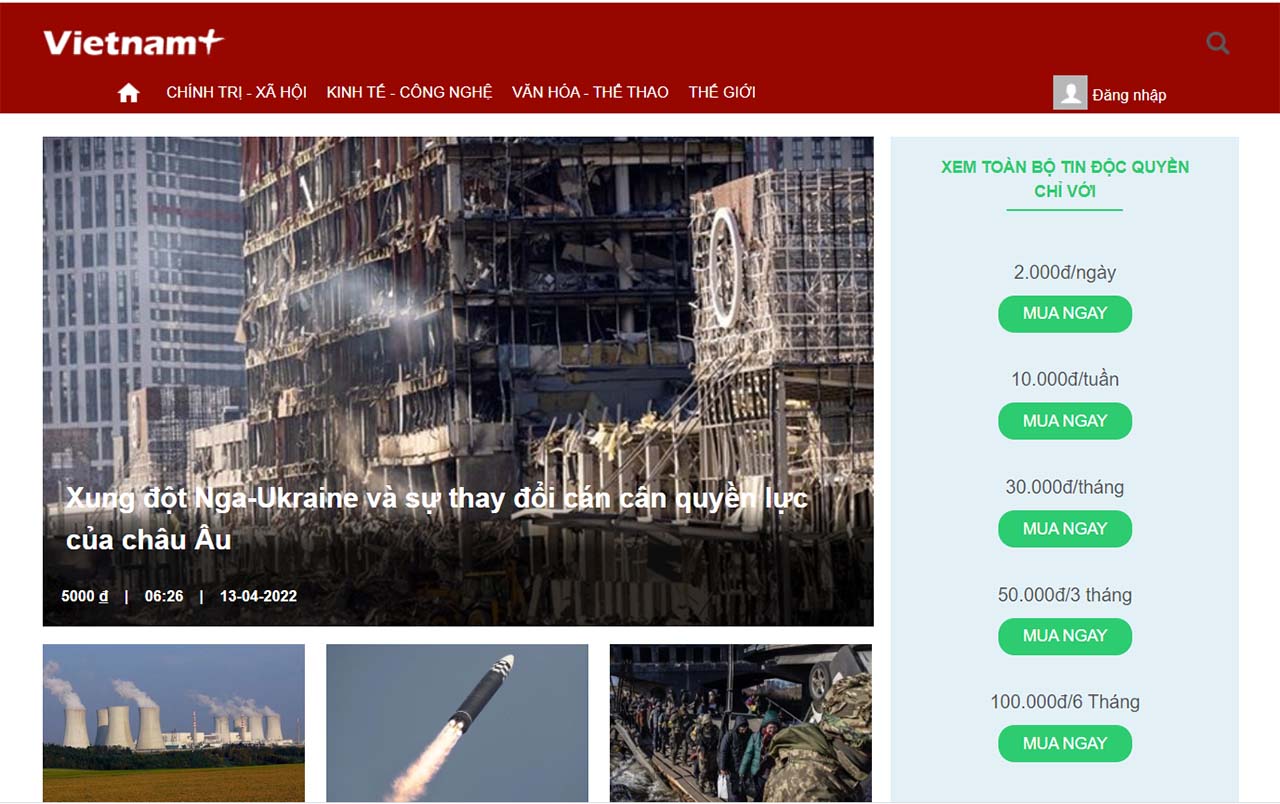The width and height of the screenshot is (1280, 804).
Task: Click the XEM TOÀN BỘ TIN ĐỘC QUYỀN heading
Action: [1065, 179]
